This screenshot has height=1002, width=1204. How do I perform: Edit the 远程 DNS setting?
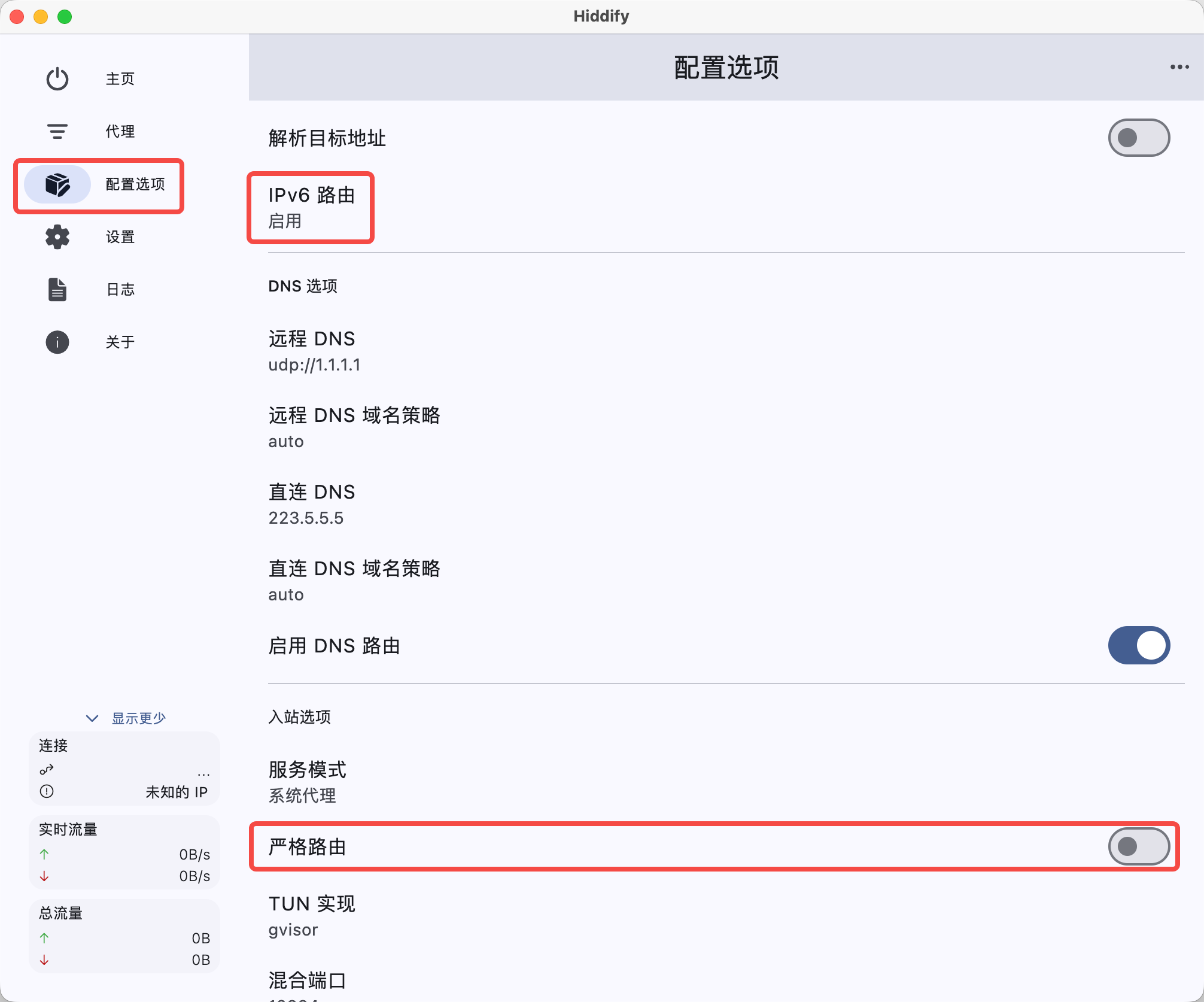[726, 351]
